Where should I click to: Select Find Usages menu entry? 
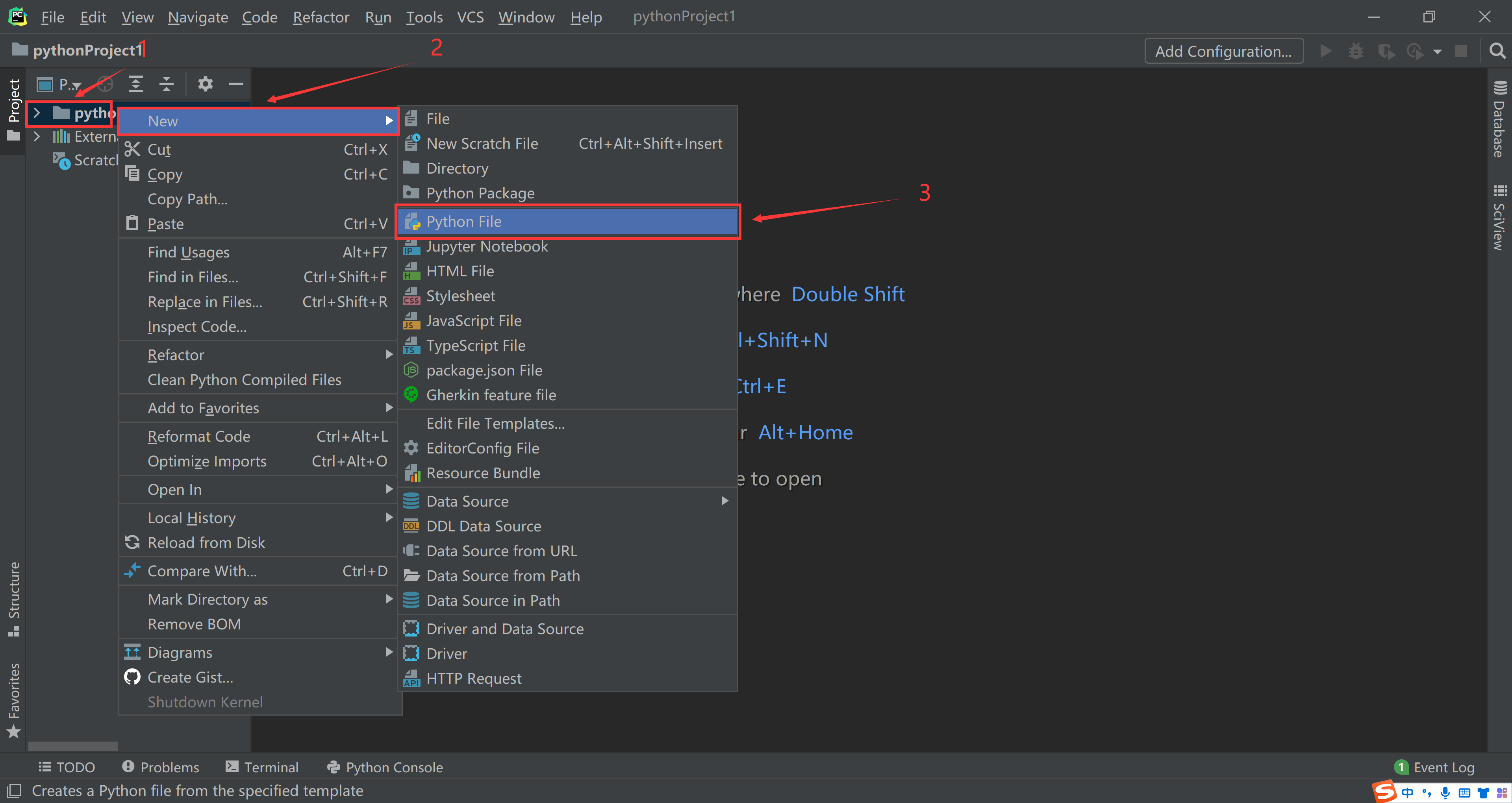pos(258,252)
